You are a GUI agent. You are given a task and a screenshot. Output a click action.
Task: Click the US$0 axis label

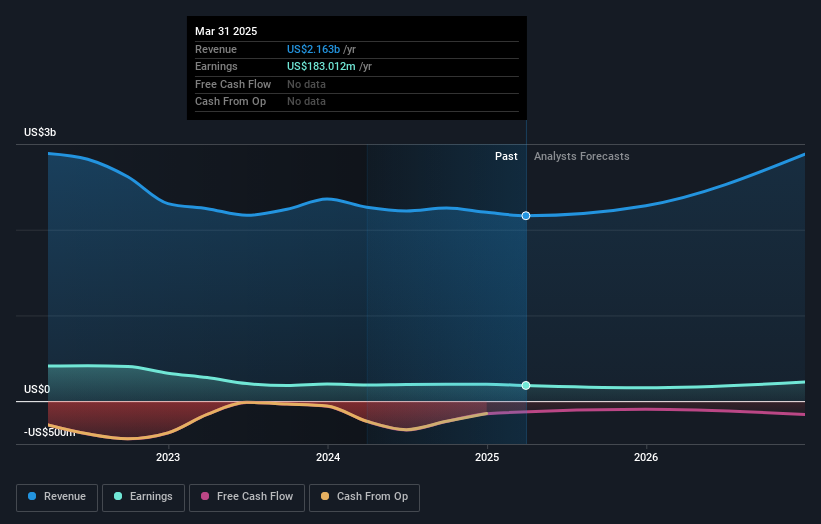pyautogui.click(x=37, y=389)
